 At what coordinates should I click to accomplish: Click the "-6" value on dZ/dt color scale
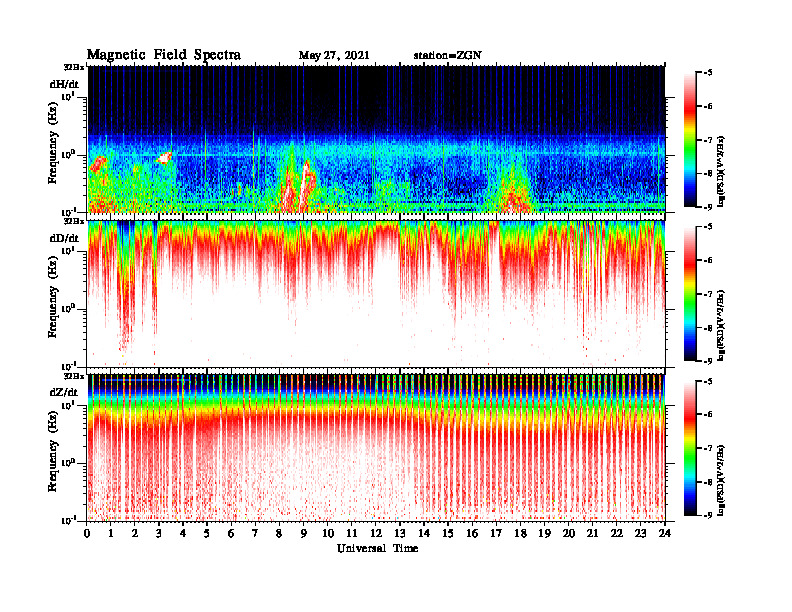click(708, 414)
